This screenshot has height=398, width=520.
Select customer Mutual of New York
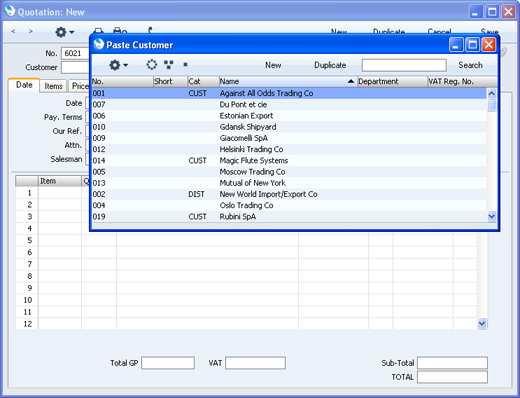[x=289, y=183]
